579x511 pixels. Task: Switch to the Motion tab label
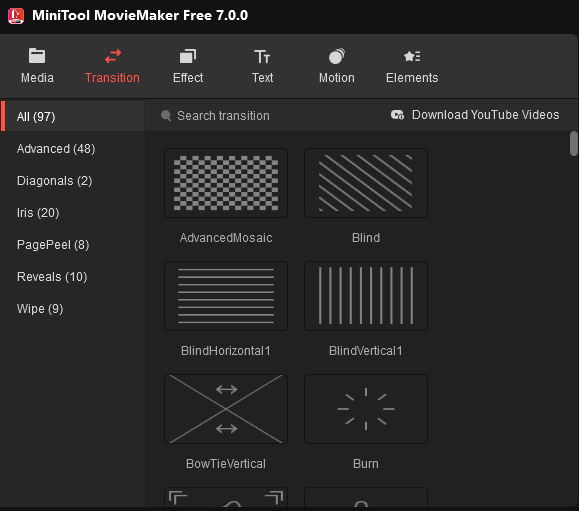(x=337, y=78)
